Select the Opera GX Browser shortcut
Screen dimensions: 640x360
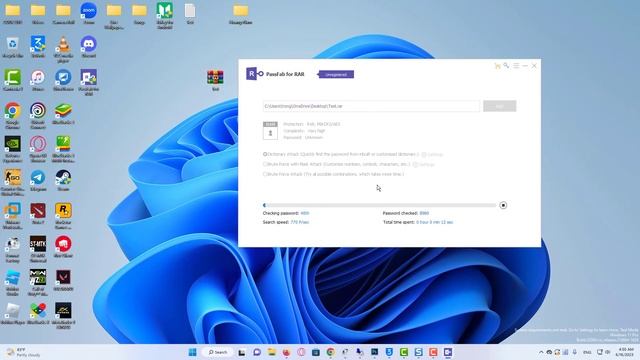[38, 149]
